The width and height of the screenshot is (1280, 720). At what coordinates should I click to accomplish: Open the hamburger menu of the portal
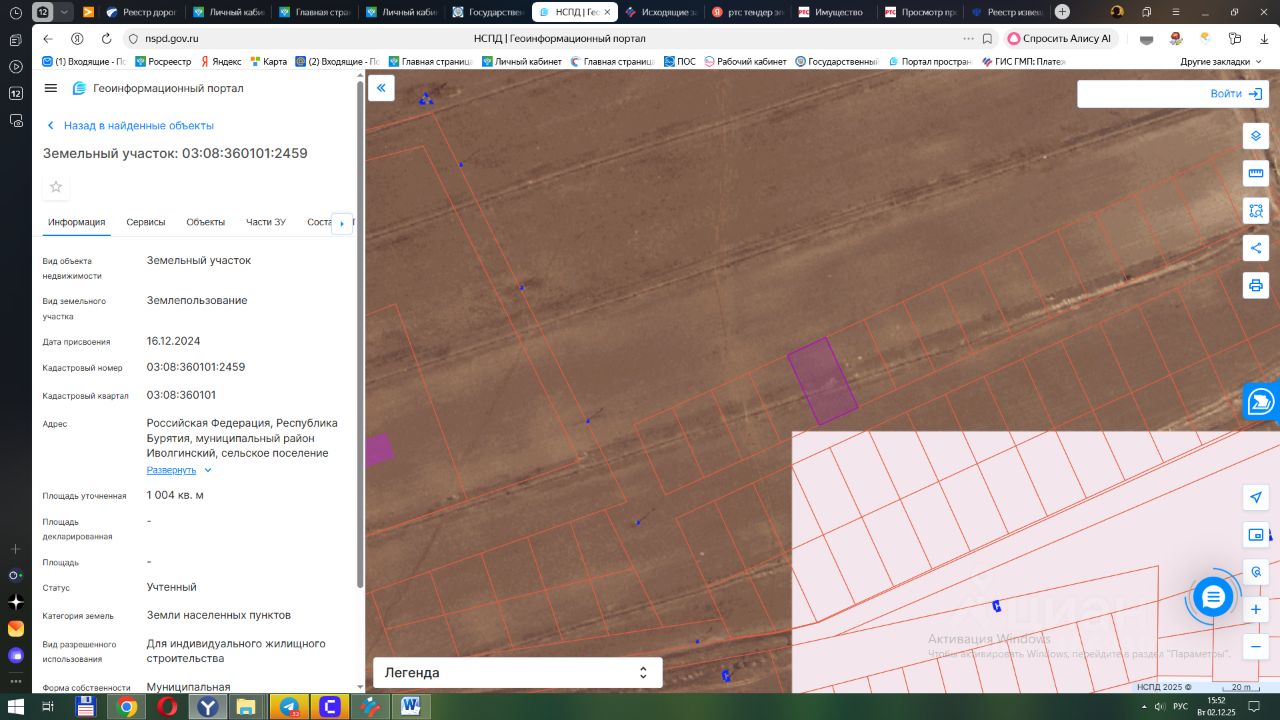click(51, 88)
